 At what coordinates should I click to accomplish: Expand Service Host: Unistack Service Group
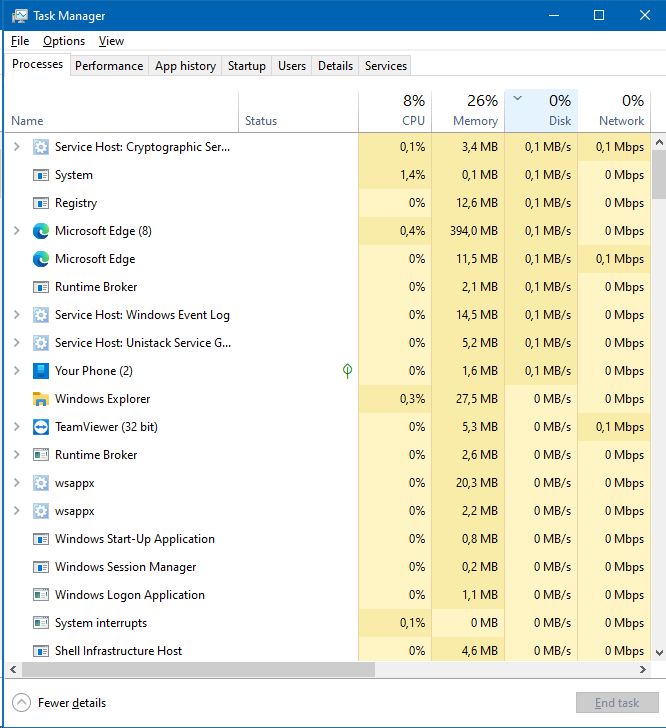point(17,343)
